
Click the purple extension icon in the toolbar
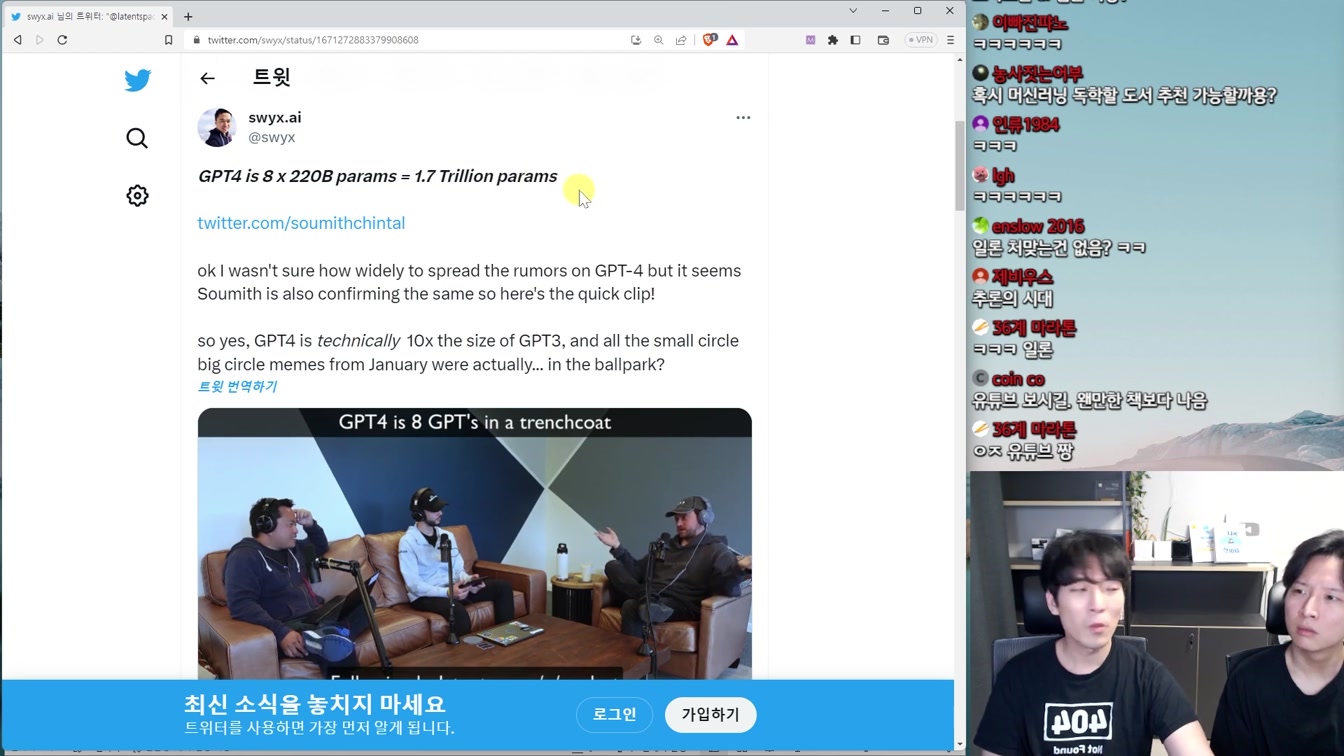(x=810, y=40)
